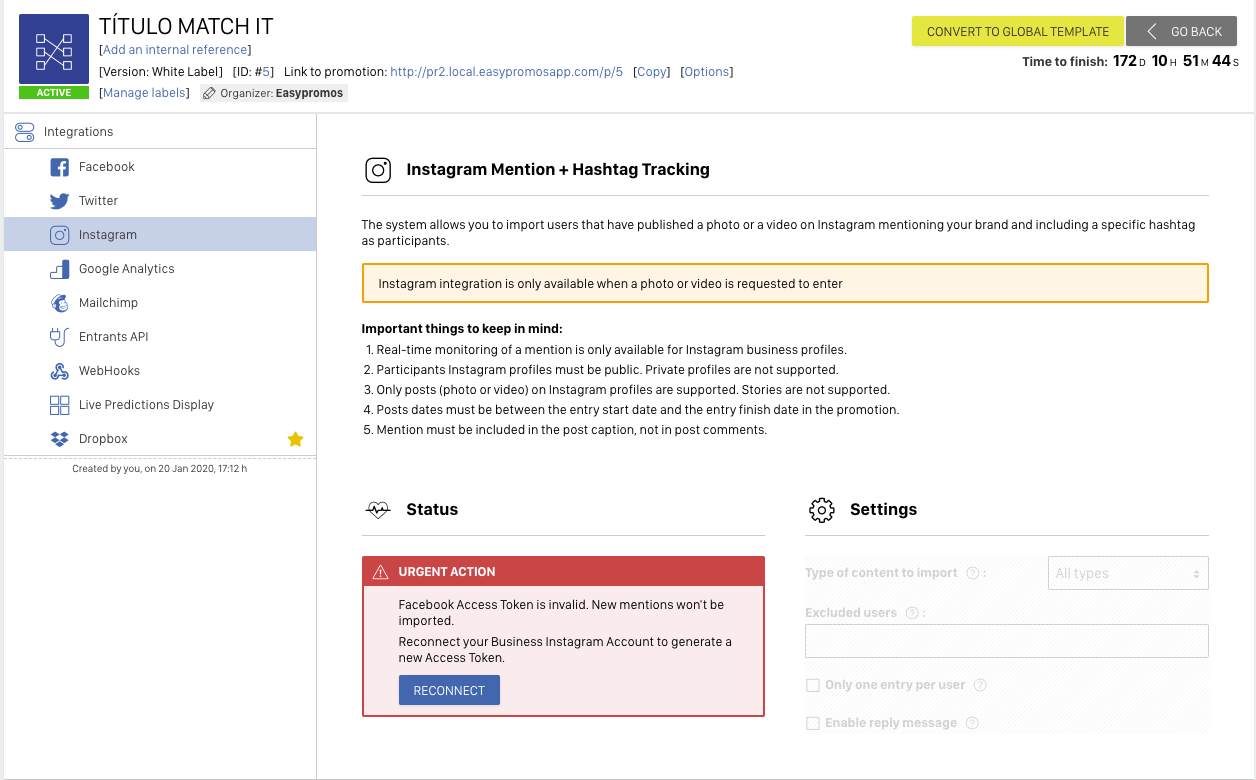Click the URGENT ACTION red header
The width and height of the screenshot is (1256, 780).
tap(563, 572)
